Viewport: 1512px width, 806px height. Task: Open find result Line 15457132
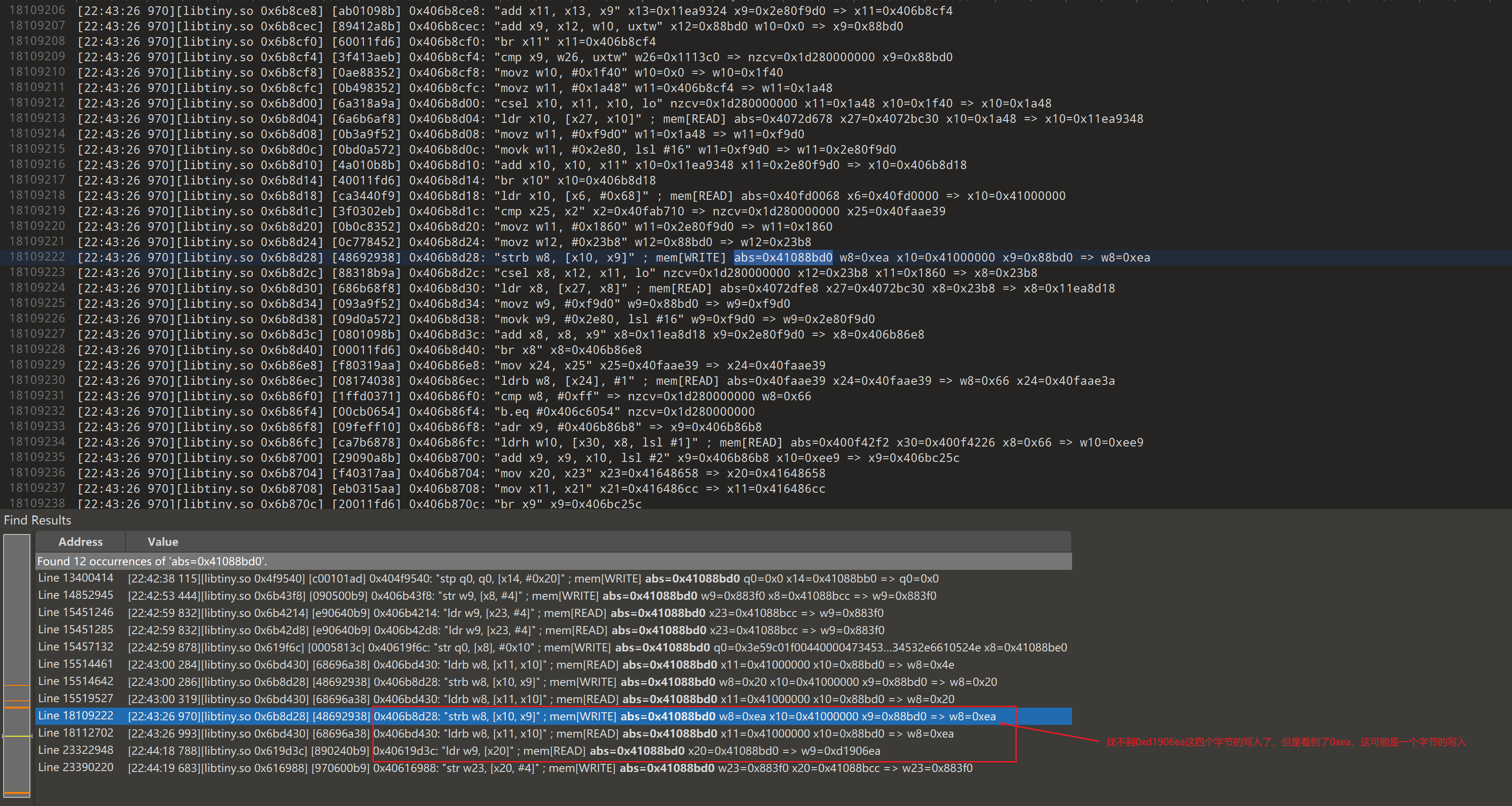[554, 647]
